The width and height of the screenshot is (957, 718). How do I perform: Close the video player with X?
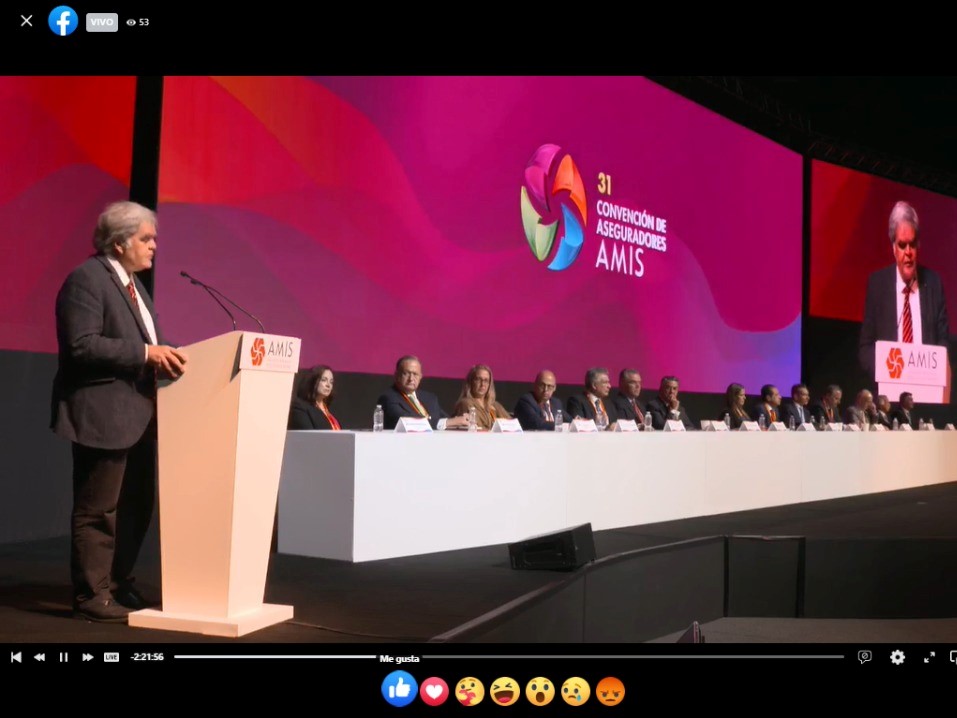pos(25,20)
